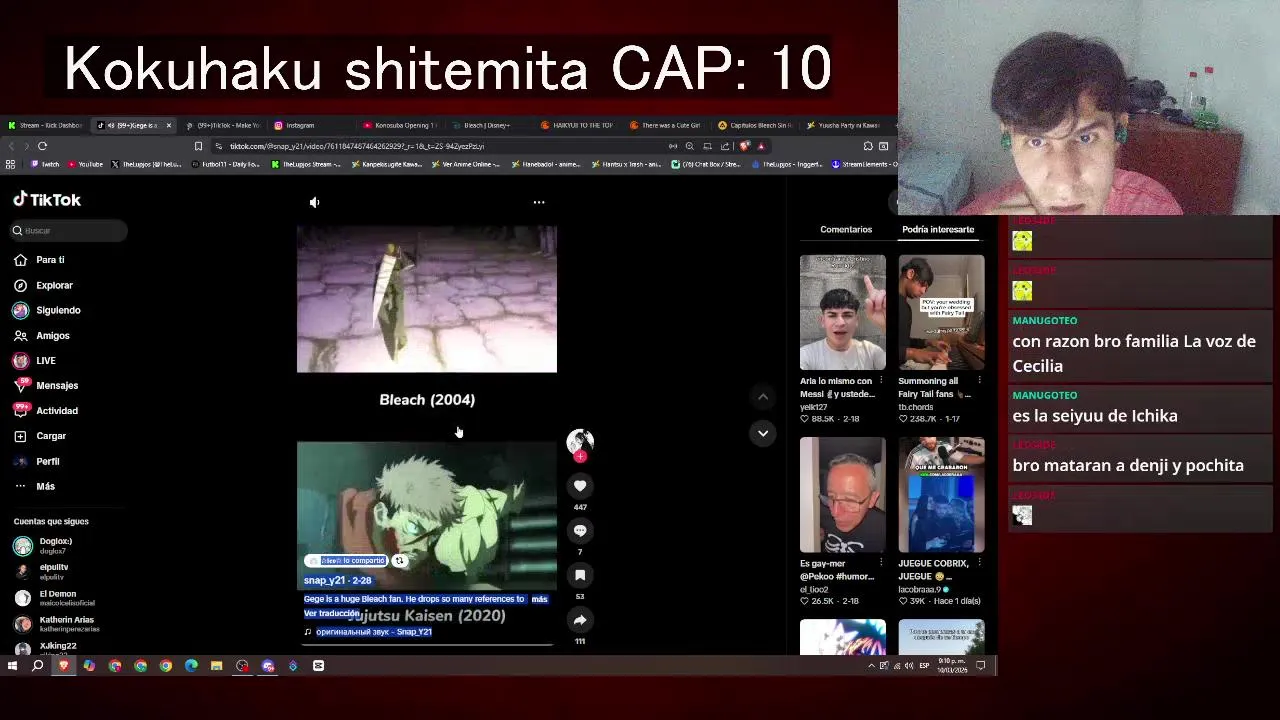This screenshot has width=1280, height=720.
Task: Open Cargar upload page
Action: 40,436
